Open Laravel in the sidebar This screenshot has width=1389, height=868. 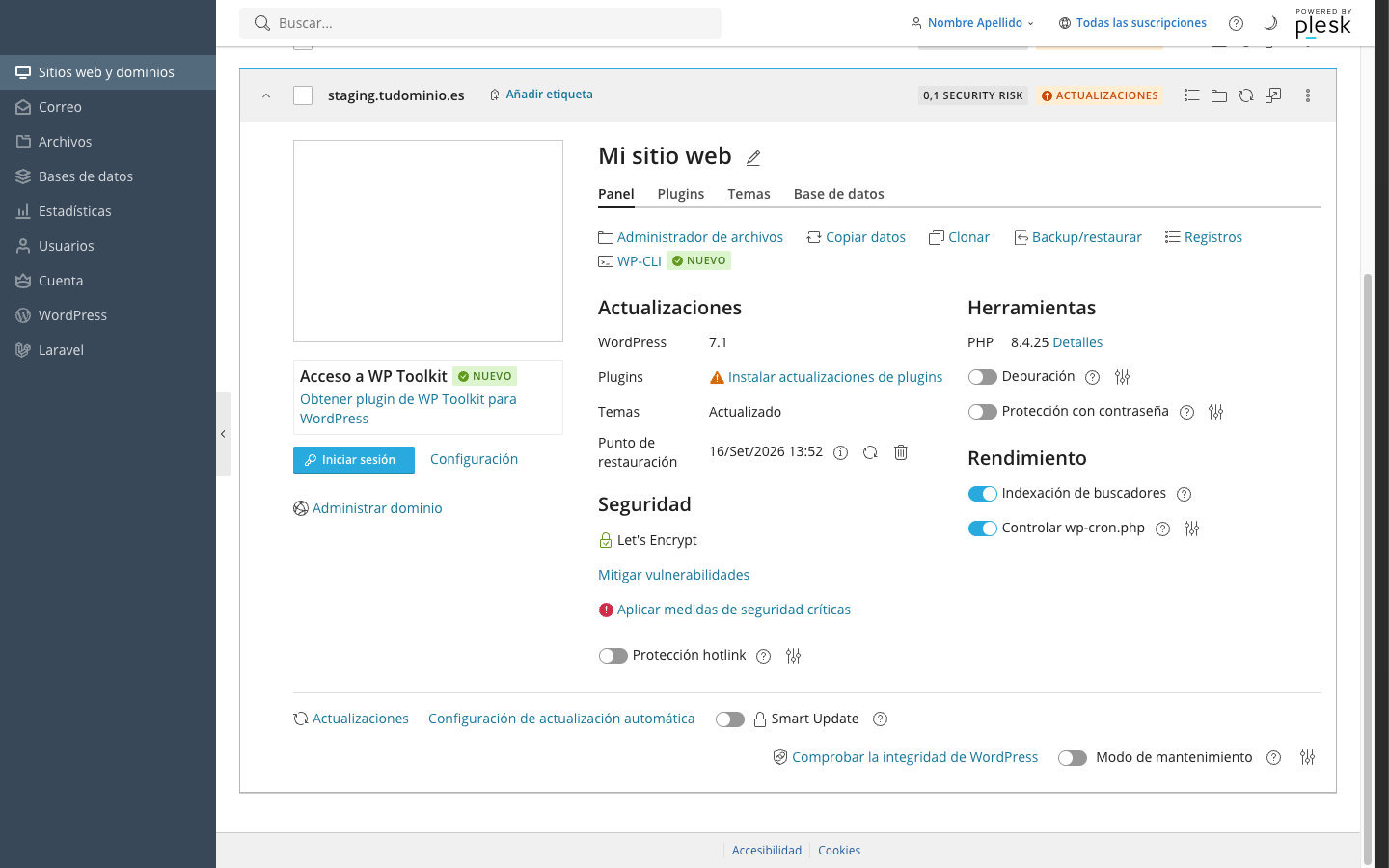point(108,350)
